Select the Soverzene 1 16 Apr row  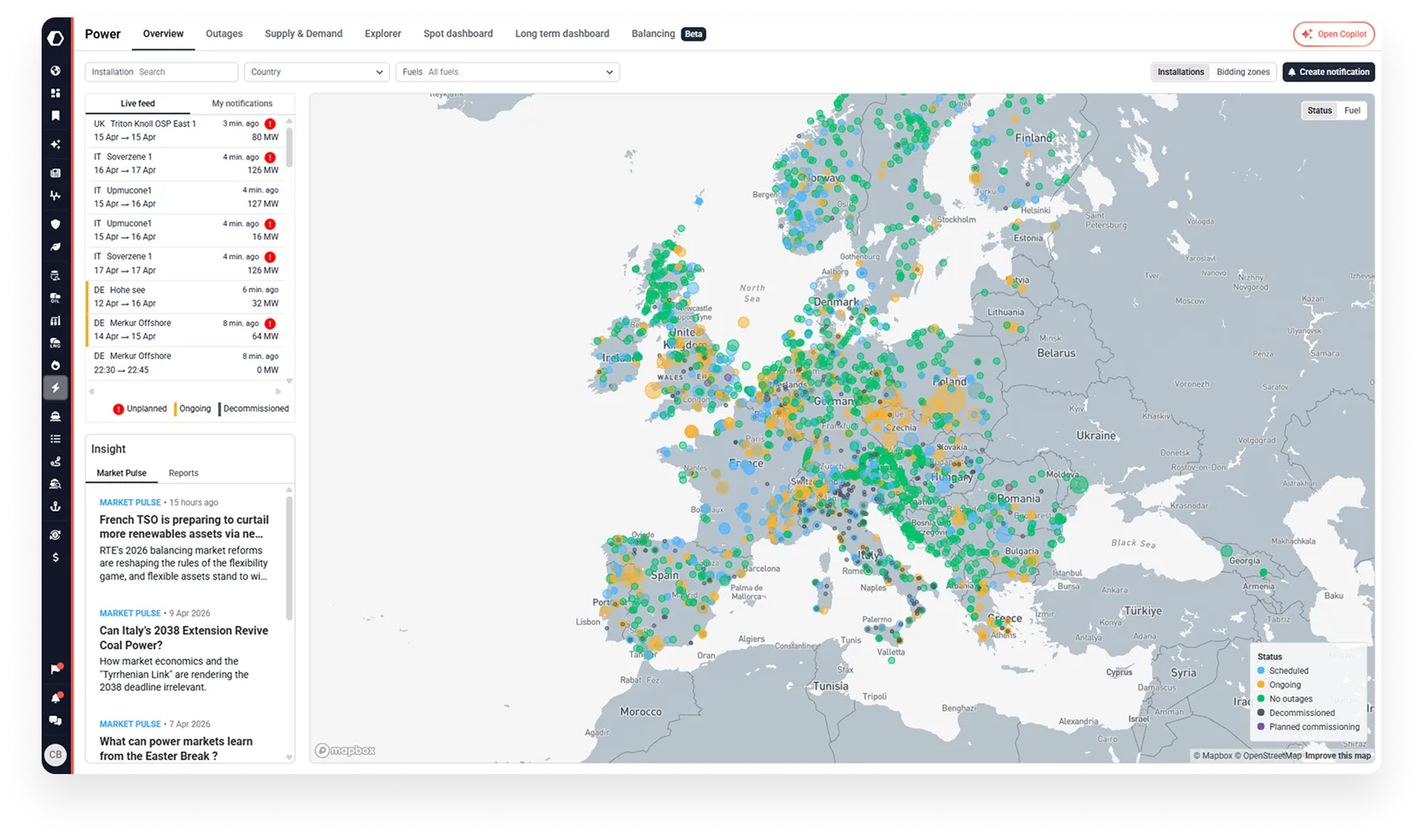point(186,164)
